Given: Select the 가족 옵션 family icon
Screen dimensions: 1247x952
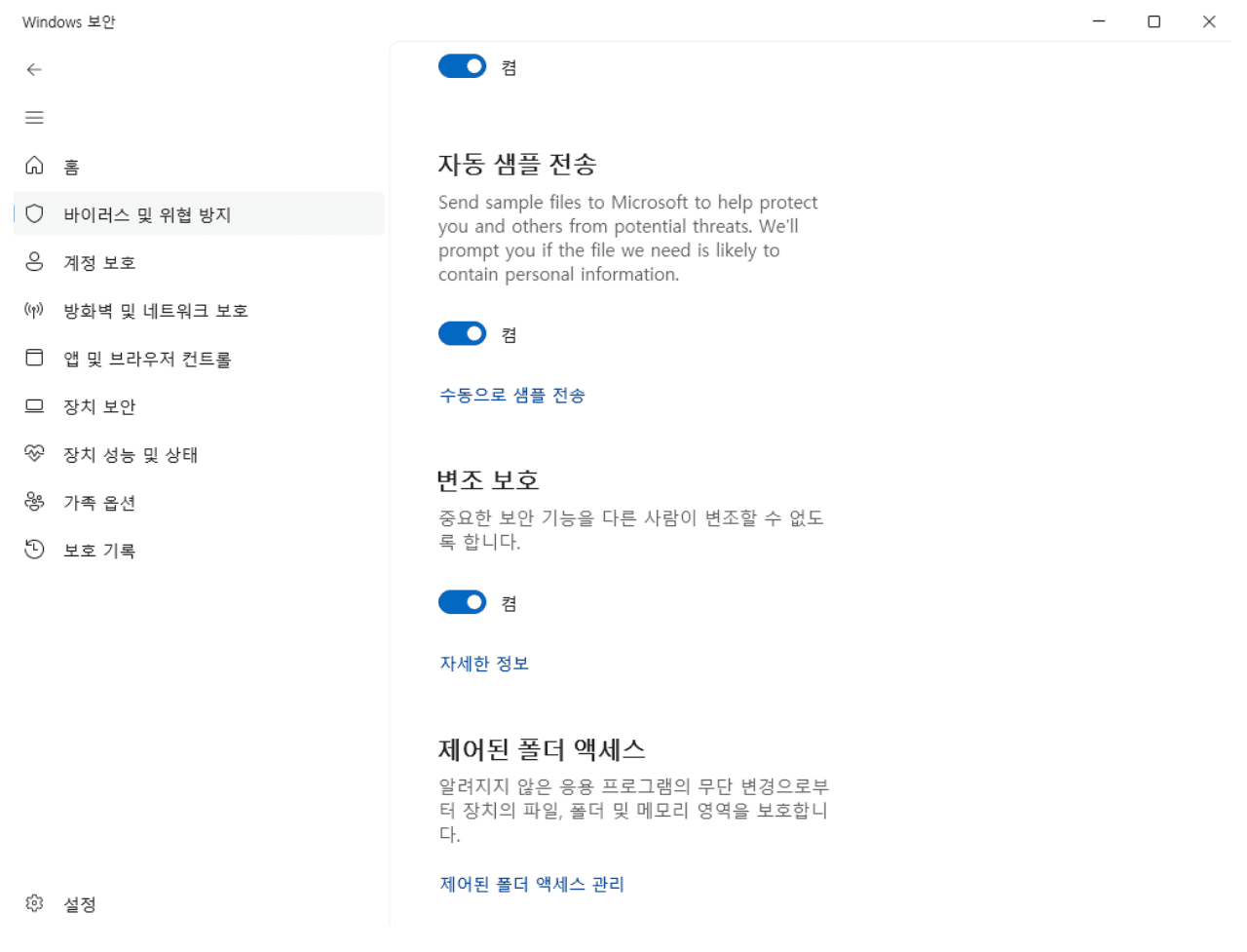Looking at the screenshot, I should tap(34, 502).
